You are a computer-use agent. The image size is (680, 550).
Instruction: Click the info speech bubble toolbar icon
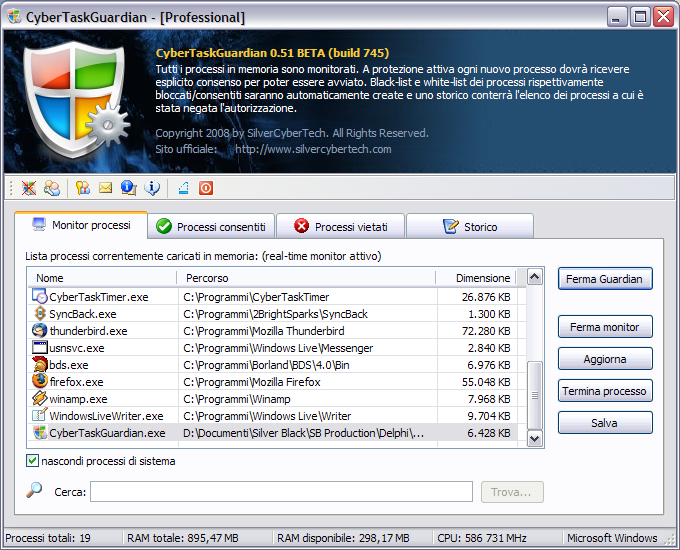[x=152, y=188]
